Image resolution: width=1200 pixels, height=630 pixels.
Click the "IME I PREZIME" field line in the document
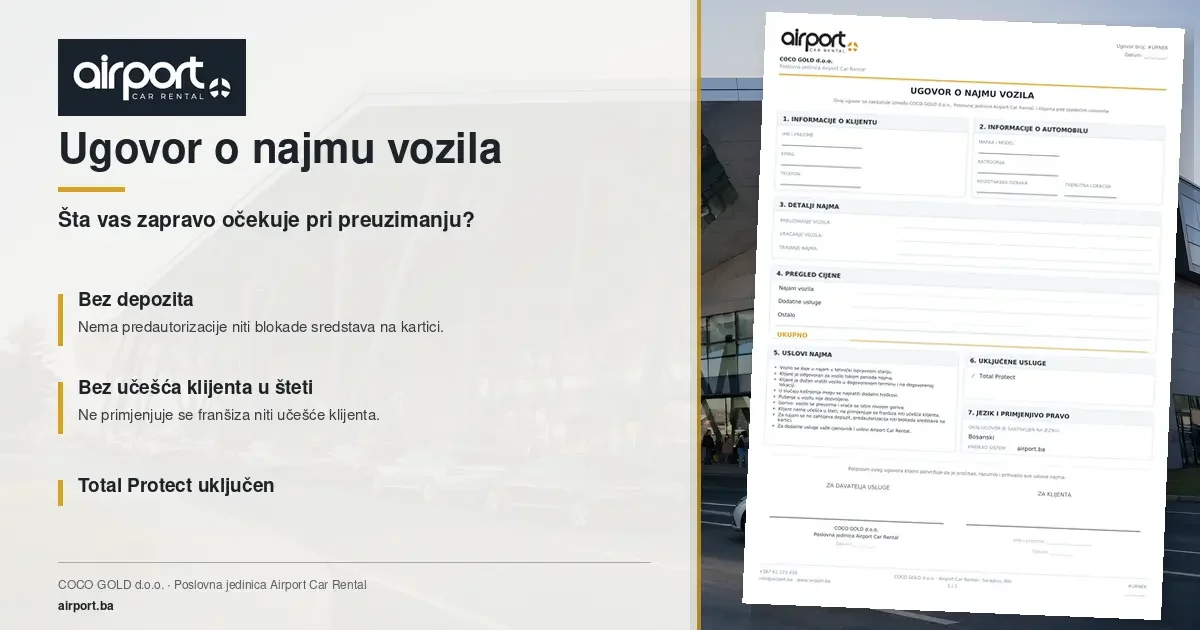[821, 139]
